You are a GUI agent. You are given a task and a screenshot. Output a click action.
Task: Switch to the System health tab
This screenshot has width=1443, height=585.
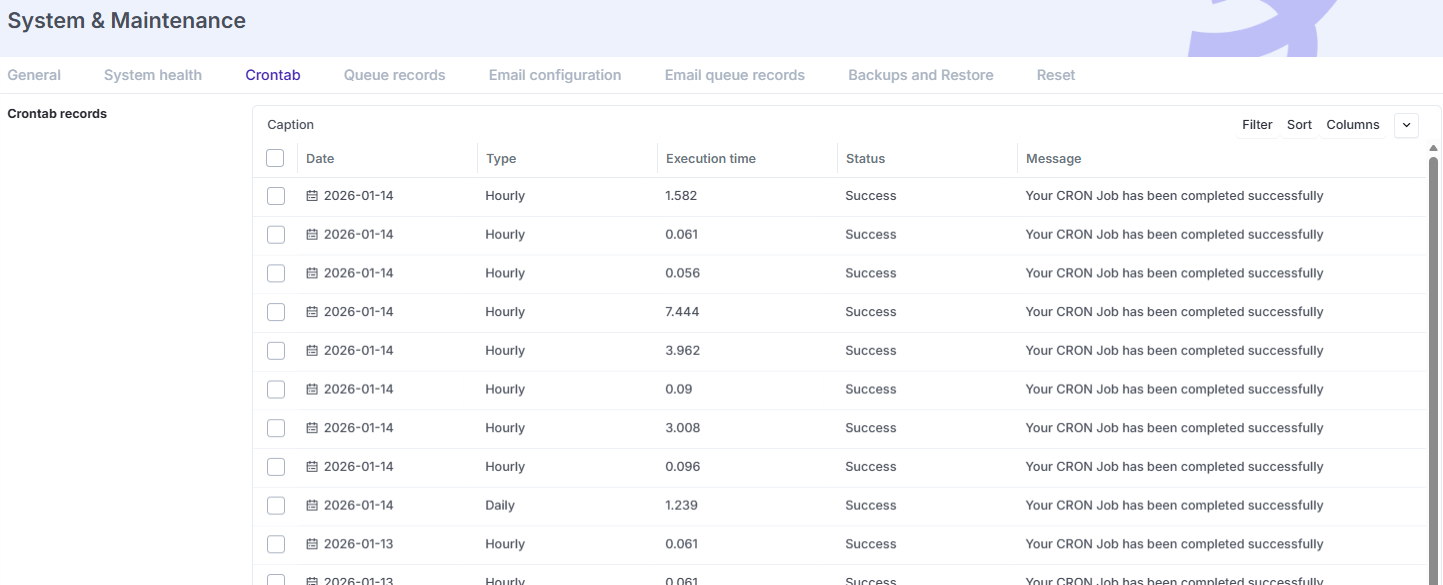pos(153,75)
